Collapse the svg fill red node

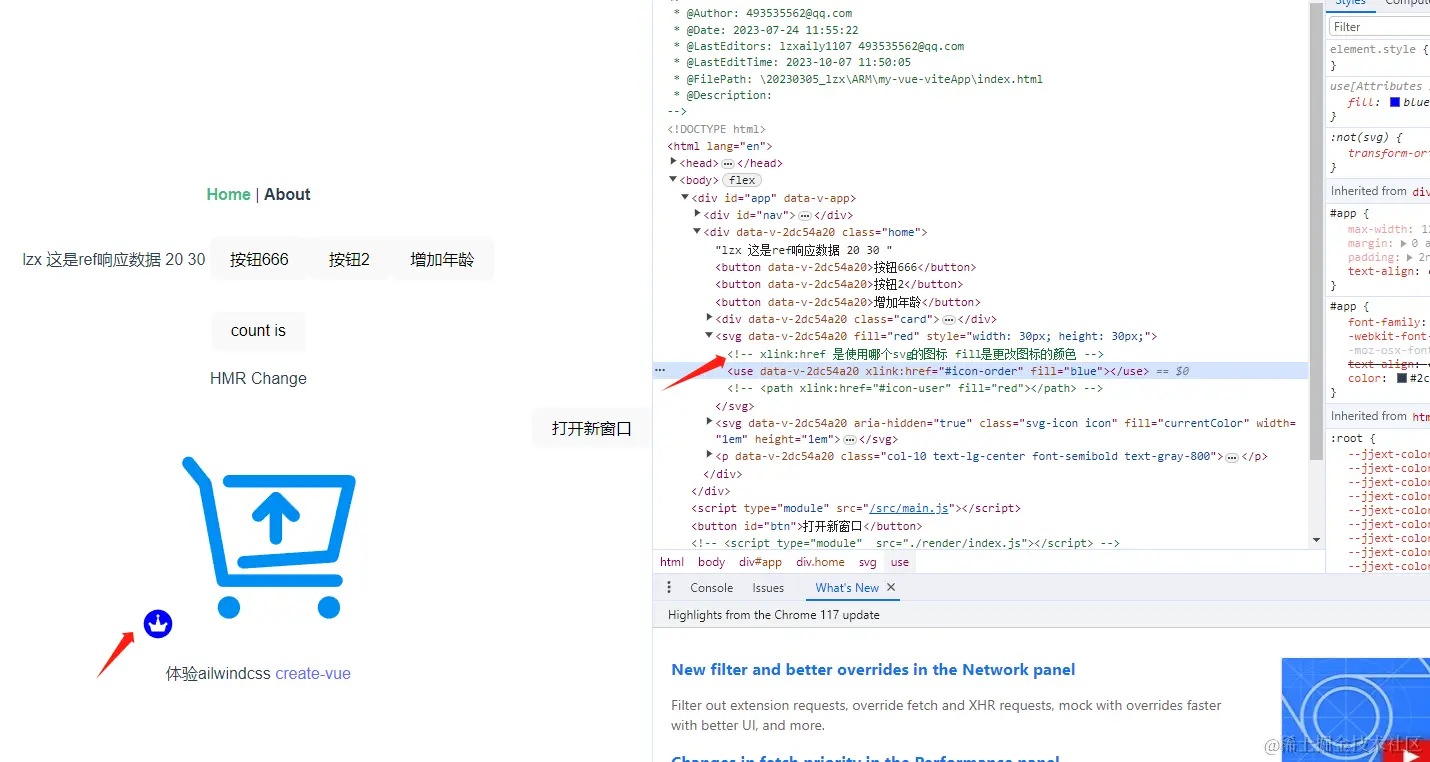click(709, 336)
